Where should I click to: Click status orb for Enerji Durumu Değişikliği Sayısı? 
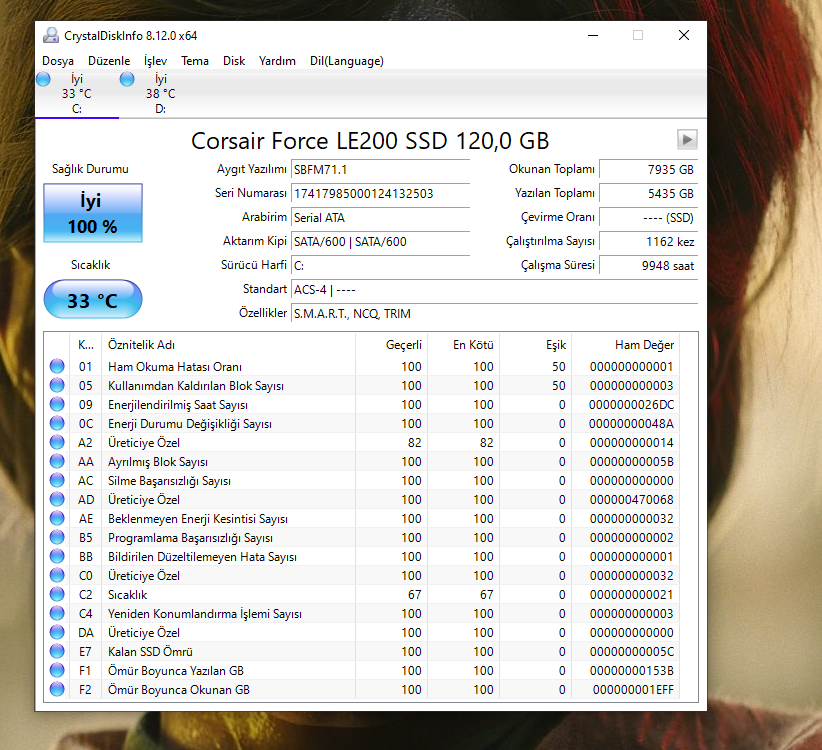pos(57,423)
